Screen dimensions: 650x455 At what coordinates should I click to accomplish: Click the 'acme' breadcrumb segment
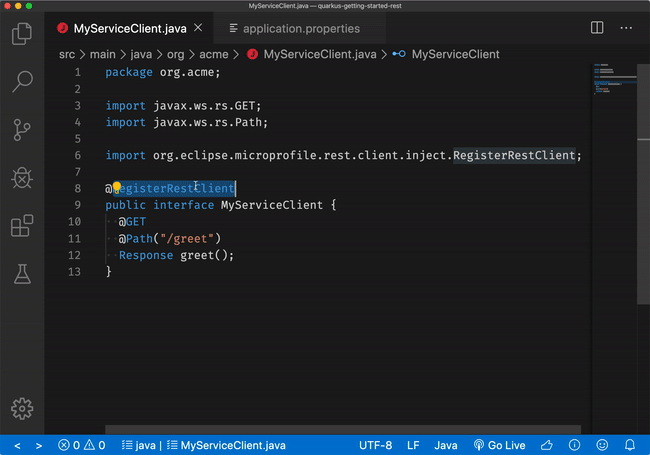[215, 54]
